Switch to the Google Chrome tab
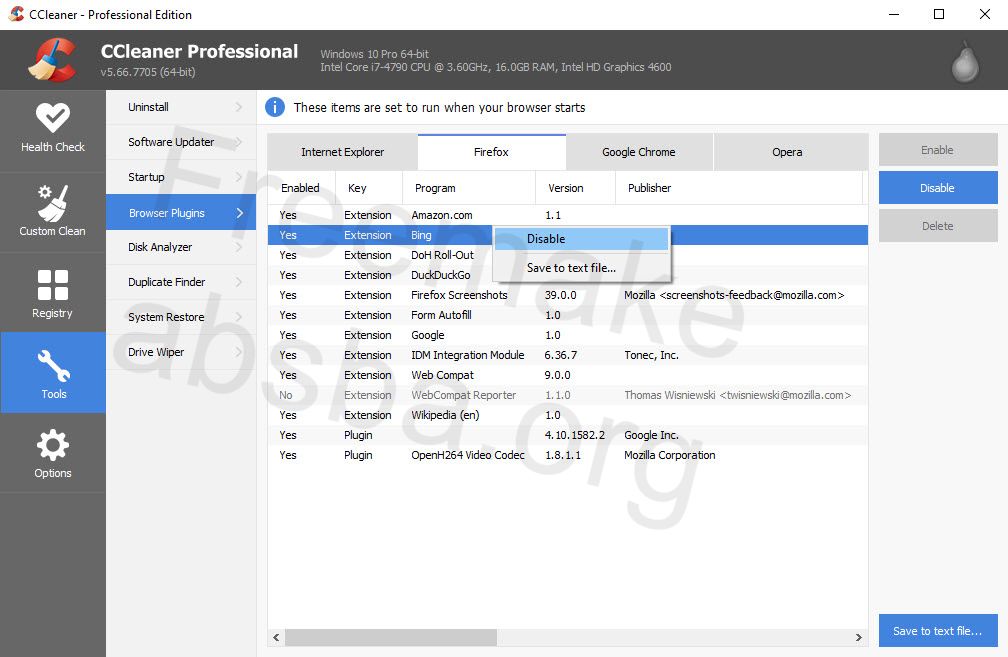The height and width of the screenshot is (657, 1008). [x=639, y=152]
